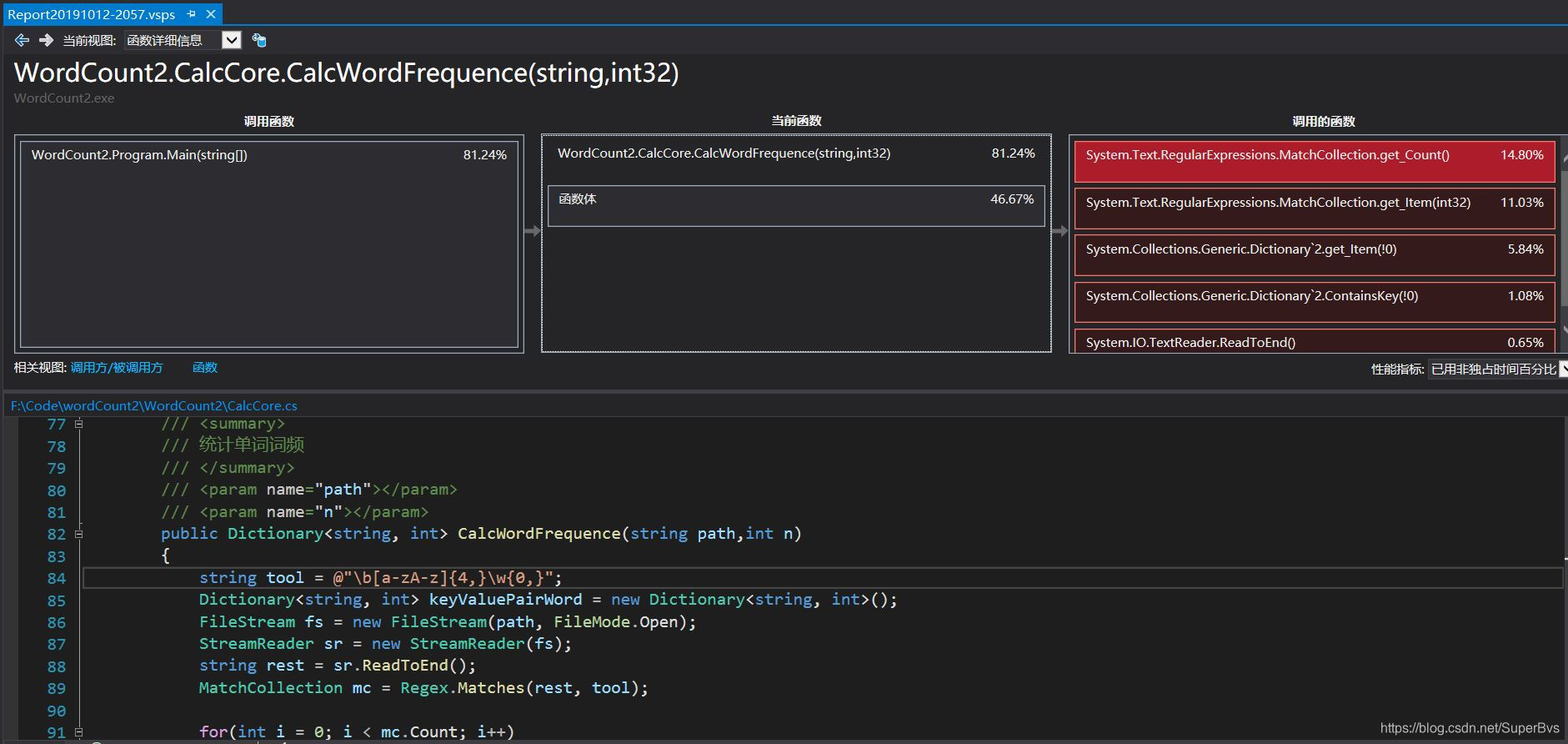Viewport: 1568px width, 744px height.
Task: Collapse the summary comment at line 77
Action: tap(79, 424)
